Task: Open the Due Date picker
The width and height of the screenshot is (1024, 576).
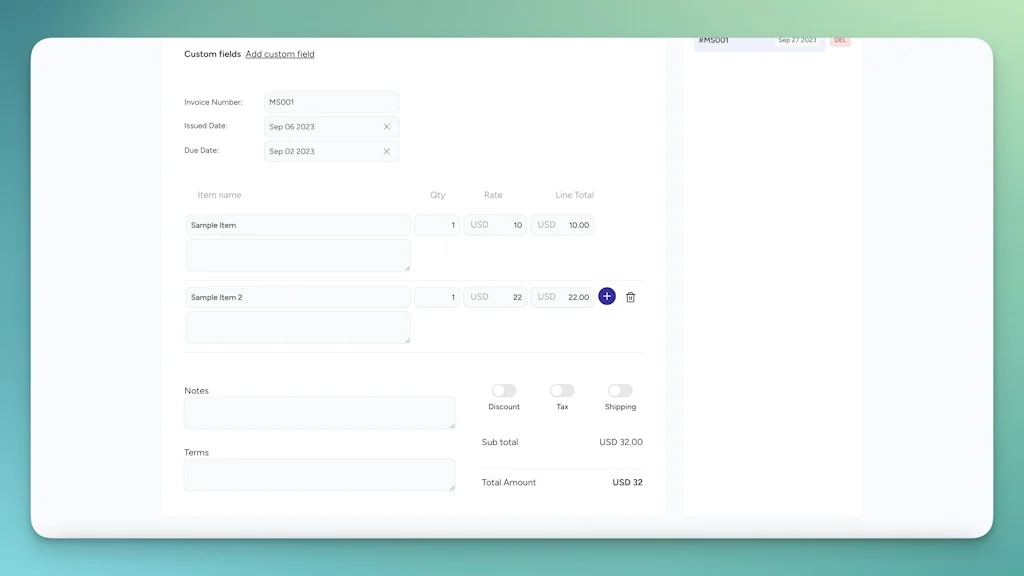Action: [x=310, y=151]
